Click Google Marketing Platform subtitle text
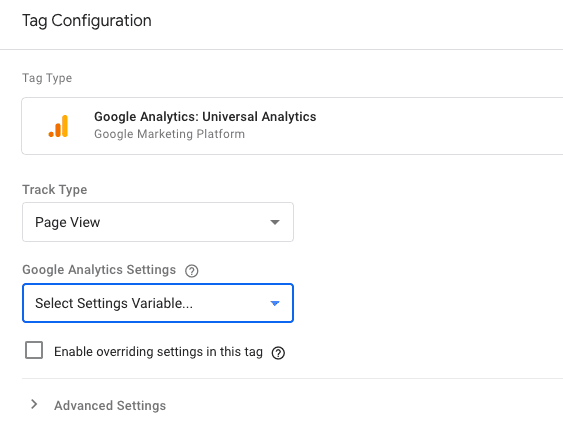563x430 pixels. pos(169,134)
